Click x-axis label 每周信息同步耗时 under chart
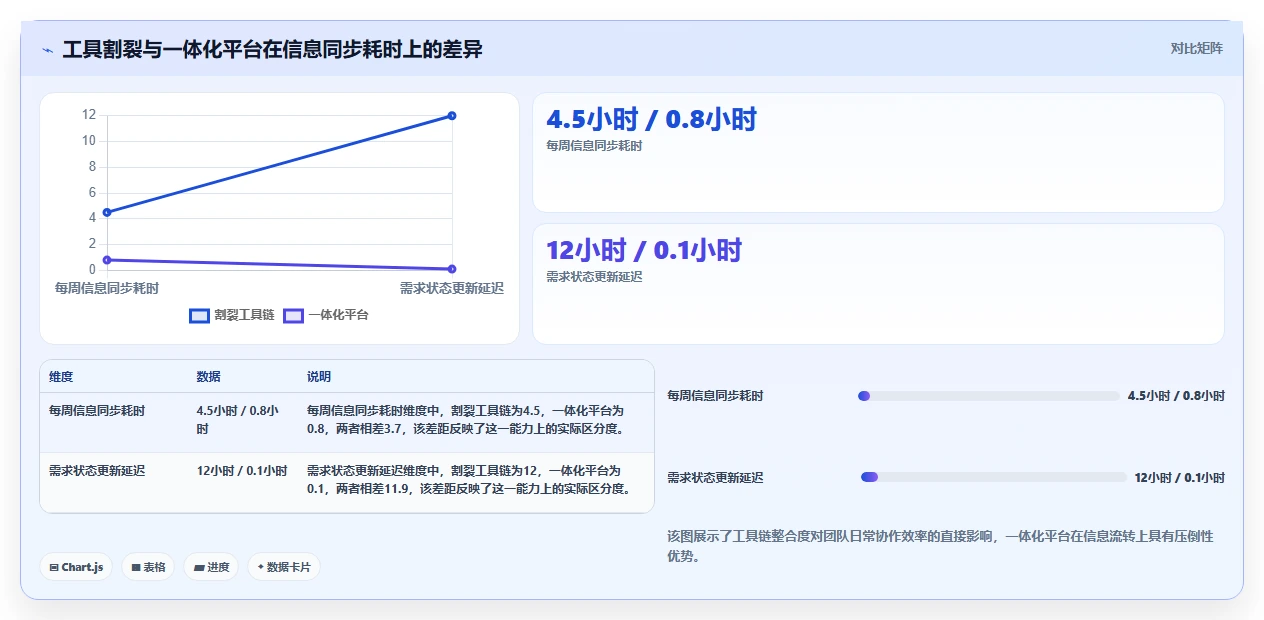The height and width of the screenshot is (620, 1264). pyautogui.click(x=106, y=288)
